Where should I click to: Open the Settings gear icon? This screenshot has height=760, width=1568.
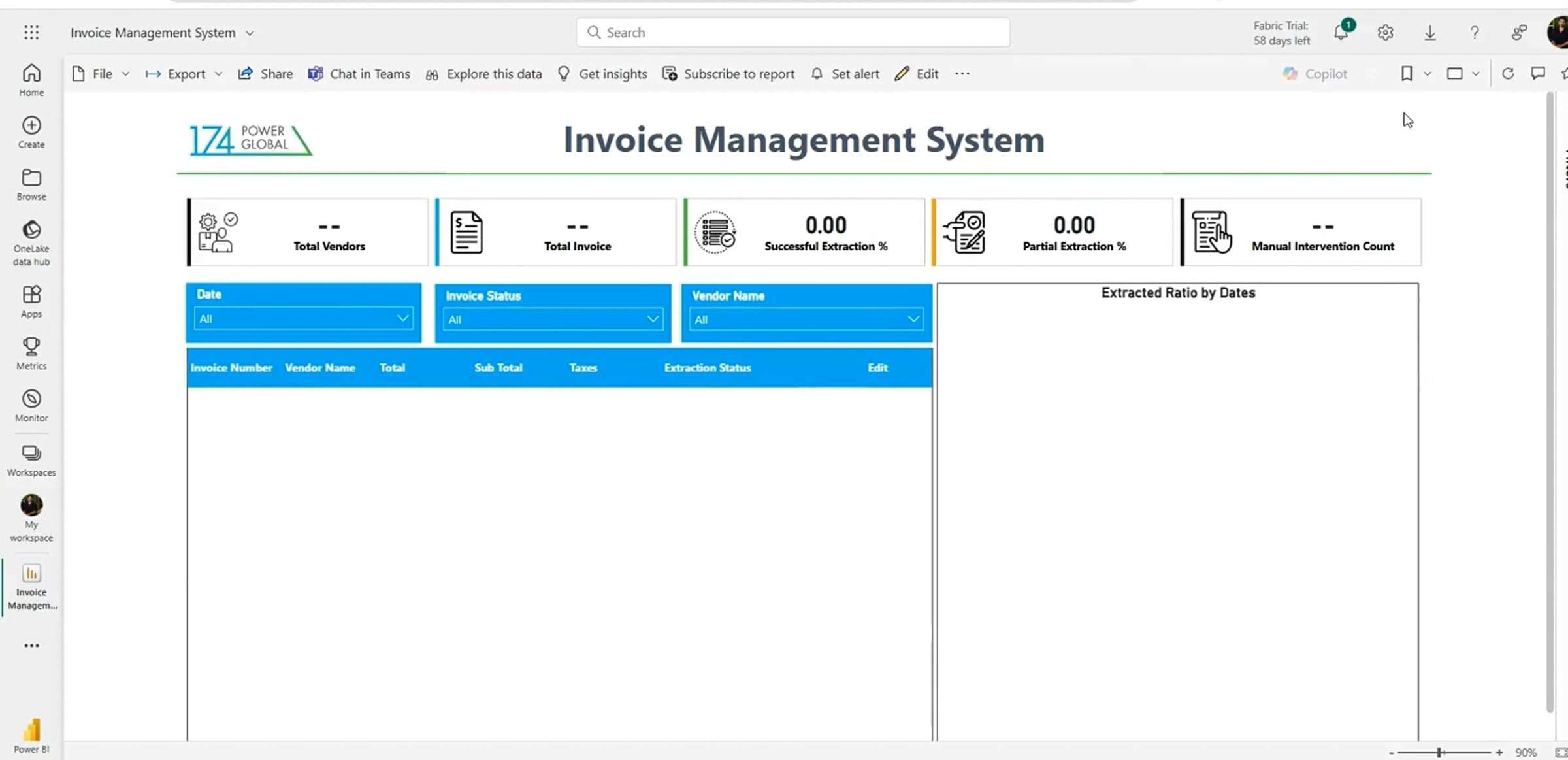tap(1385, 32)
